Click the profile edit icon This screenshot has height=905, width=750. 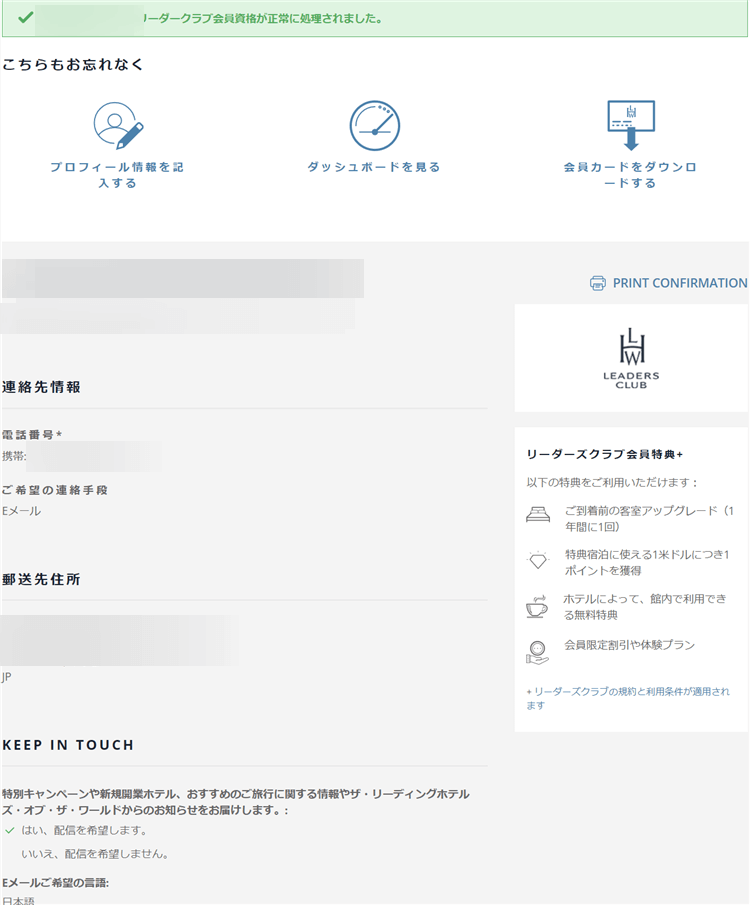pyautogui.click(x=118, y=125)
